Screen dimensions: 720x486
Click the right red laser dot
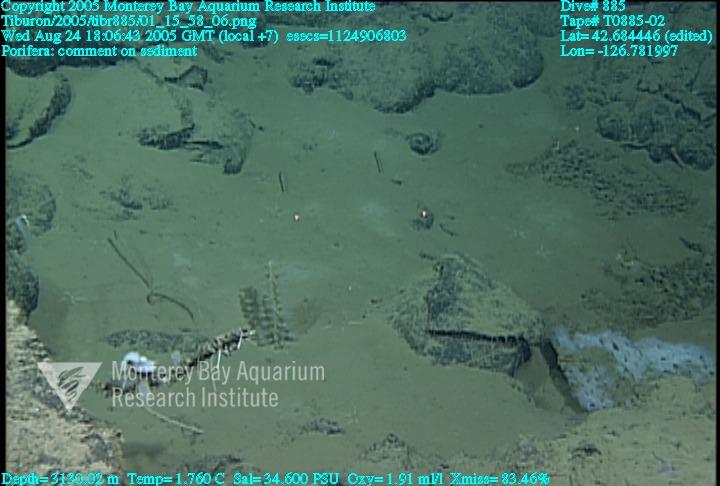[424, 212]
